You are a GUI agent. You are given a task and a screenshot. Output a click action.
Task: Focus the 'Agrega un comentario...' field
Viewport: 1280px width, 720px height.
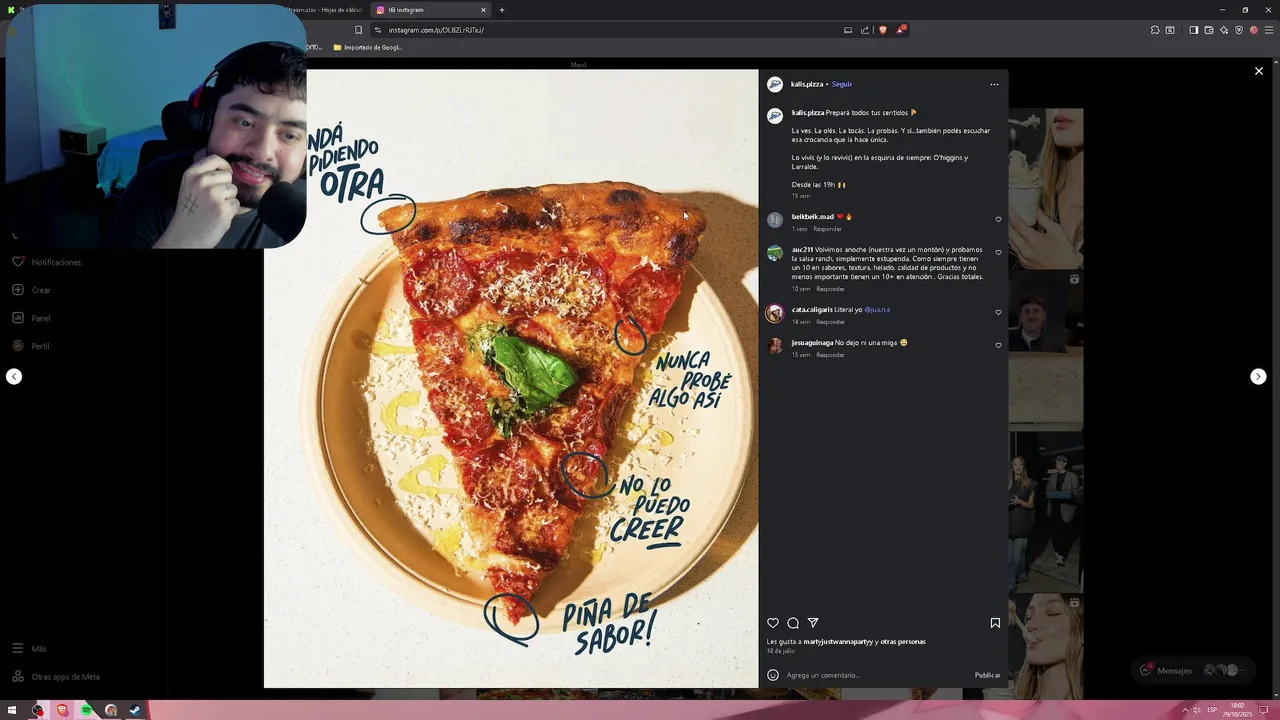(x=876, y=675)
